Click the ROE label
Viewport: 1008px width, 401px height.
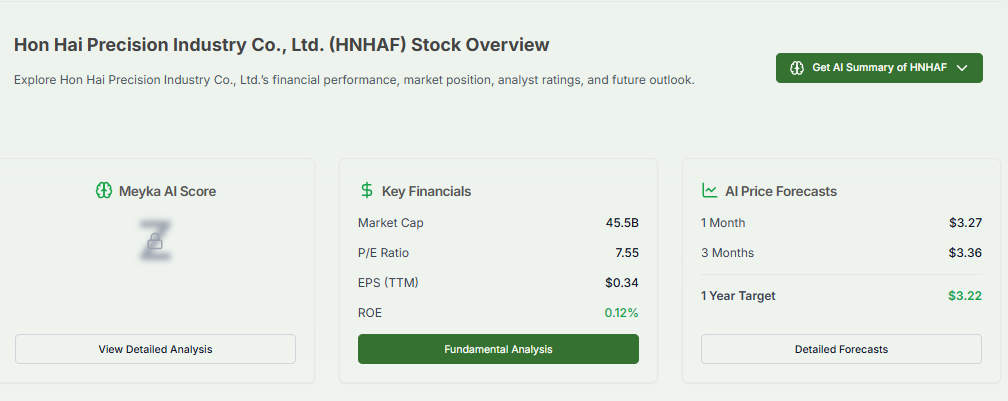point(370,313)
